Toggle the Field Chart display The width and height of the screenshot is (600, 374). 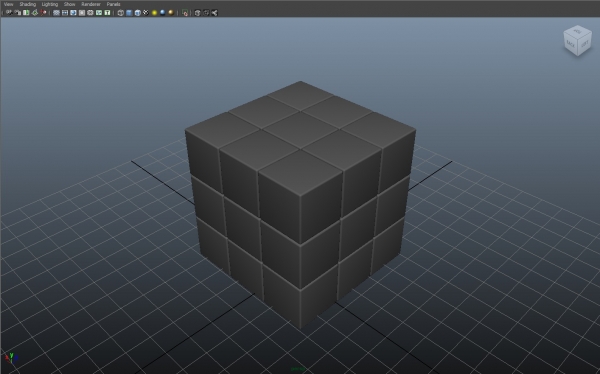pos(90,13)
